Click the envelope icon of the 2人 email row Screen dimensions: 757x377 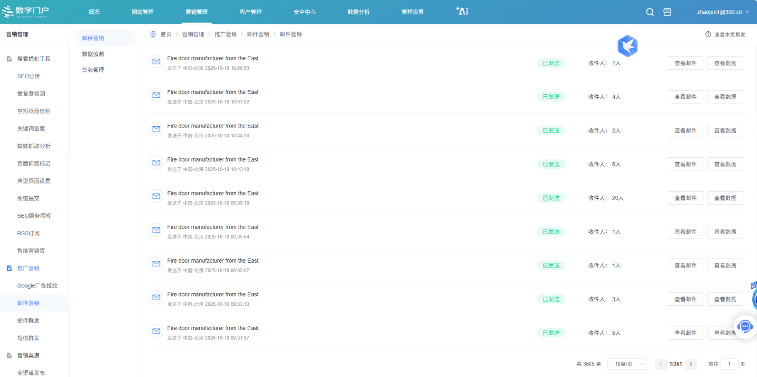click(x=156, y=129)
